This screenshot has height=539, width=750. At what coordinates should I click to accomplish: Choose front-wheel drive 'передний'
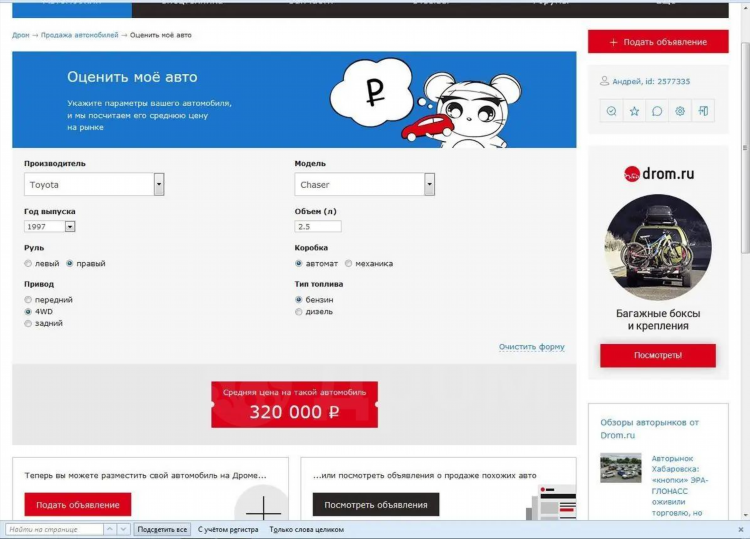[28, 300]
